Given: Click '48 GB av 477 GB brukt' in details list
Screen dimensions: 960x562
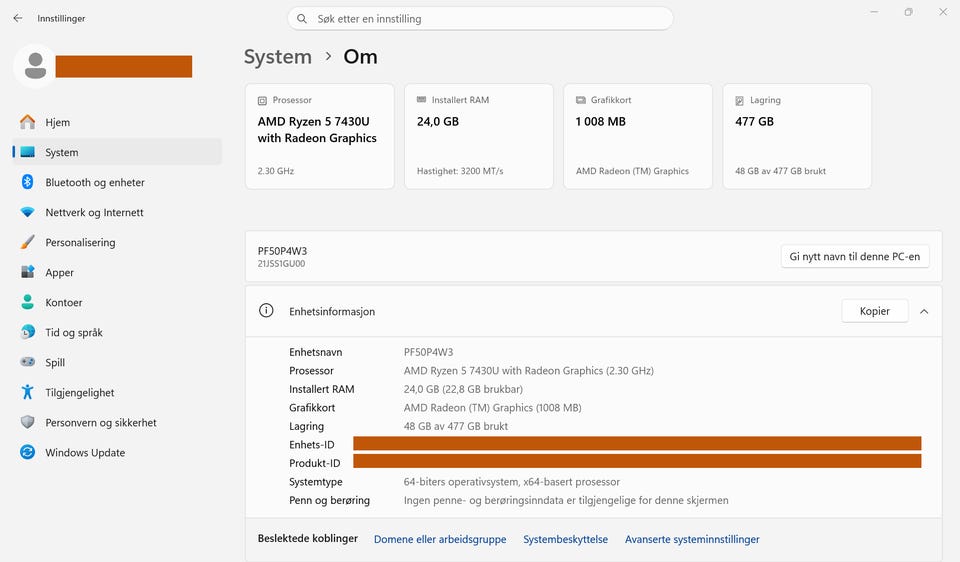Looking at the screenshot, I should tap(456, 426).
